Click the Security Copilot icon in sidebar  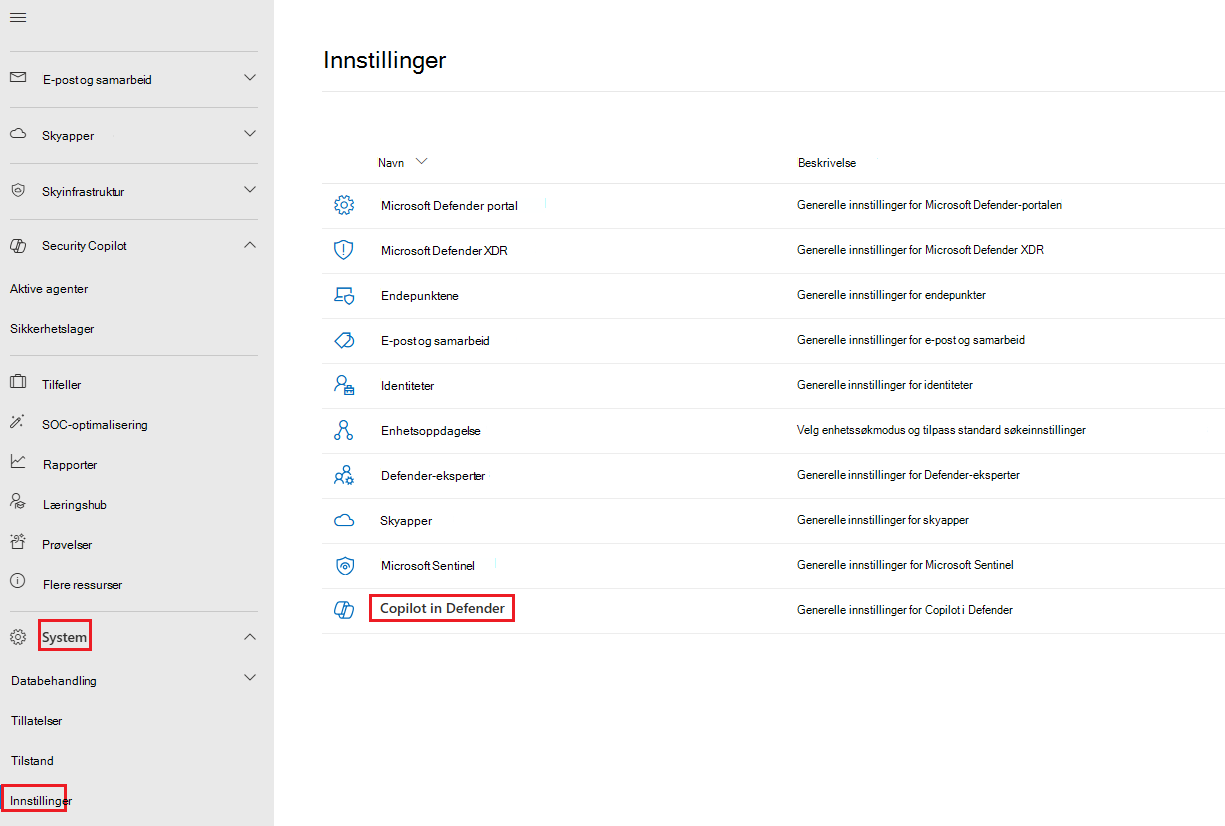[x=18, y=245]
